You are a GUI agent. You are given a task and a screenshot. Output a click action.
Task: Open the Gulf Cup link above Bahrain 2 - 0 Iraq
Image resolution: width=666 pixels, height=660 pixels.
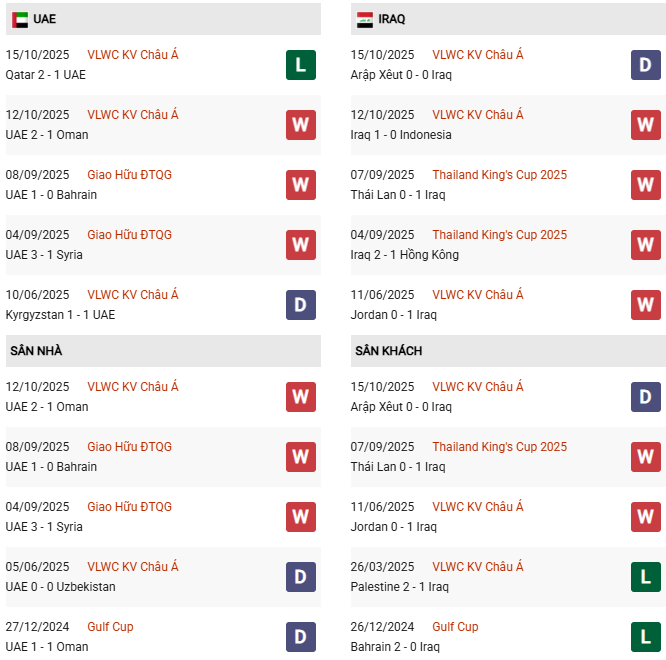[455, 627]
